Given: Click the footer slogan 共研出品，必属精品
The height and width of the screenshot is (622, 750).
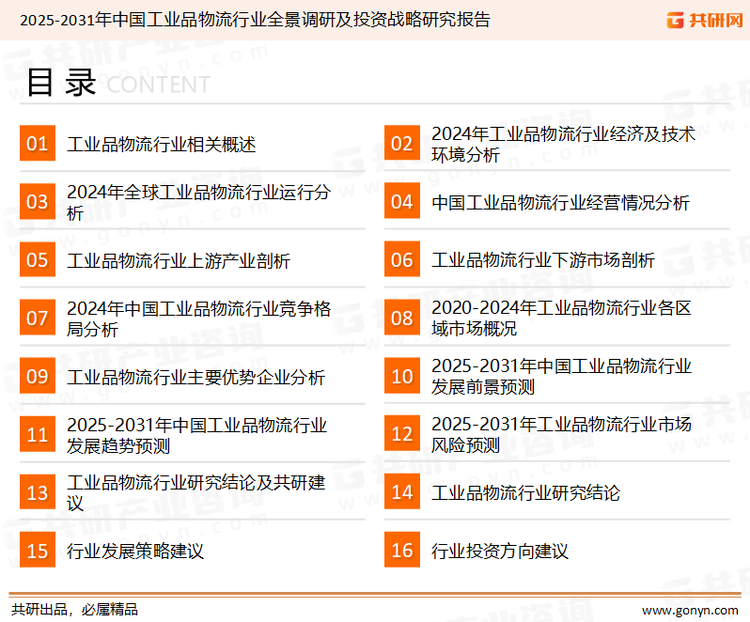Looking at the screenshot, I should 75,610.
